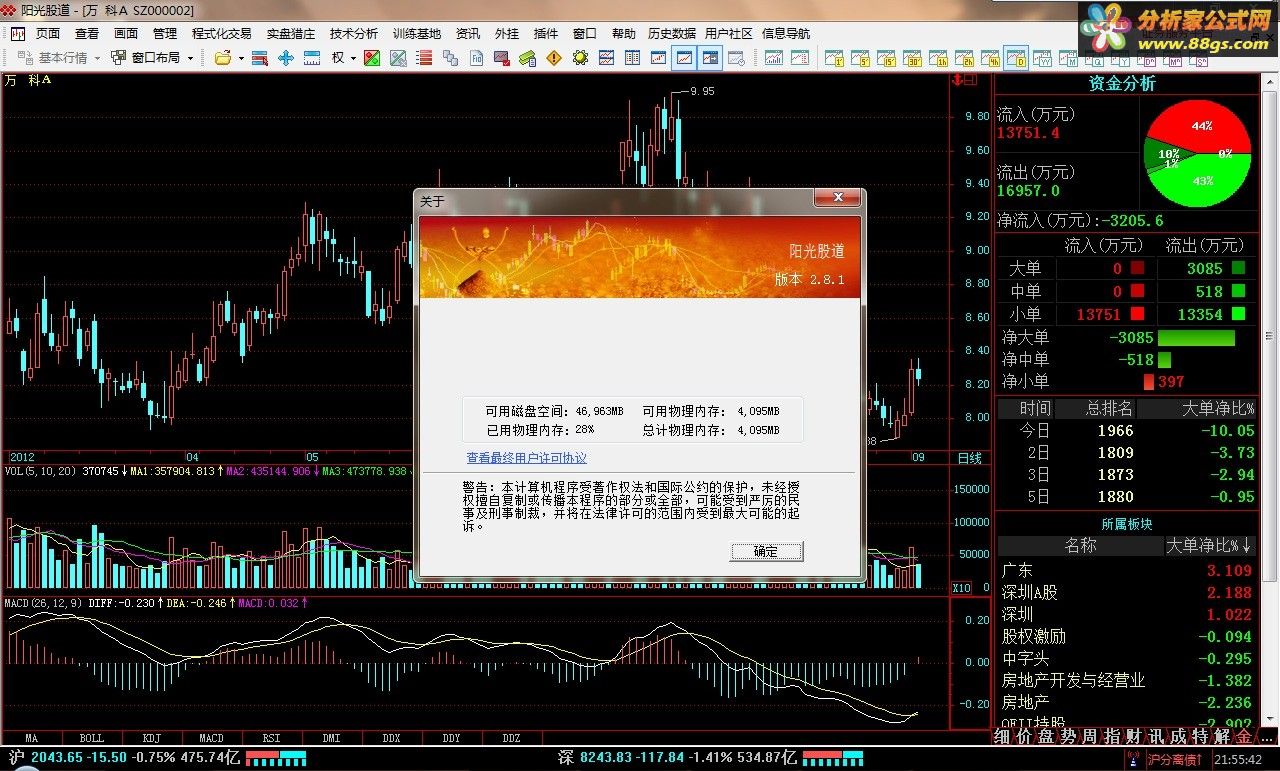Switch to the RSI indicator tab

tap(271, 738)
